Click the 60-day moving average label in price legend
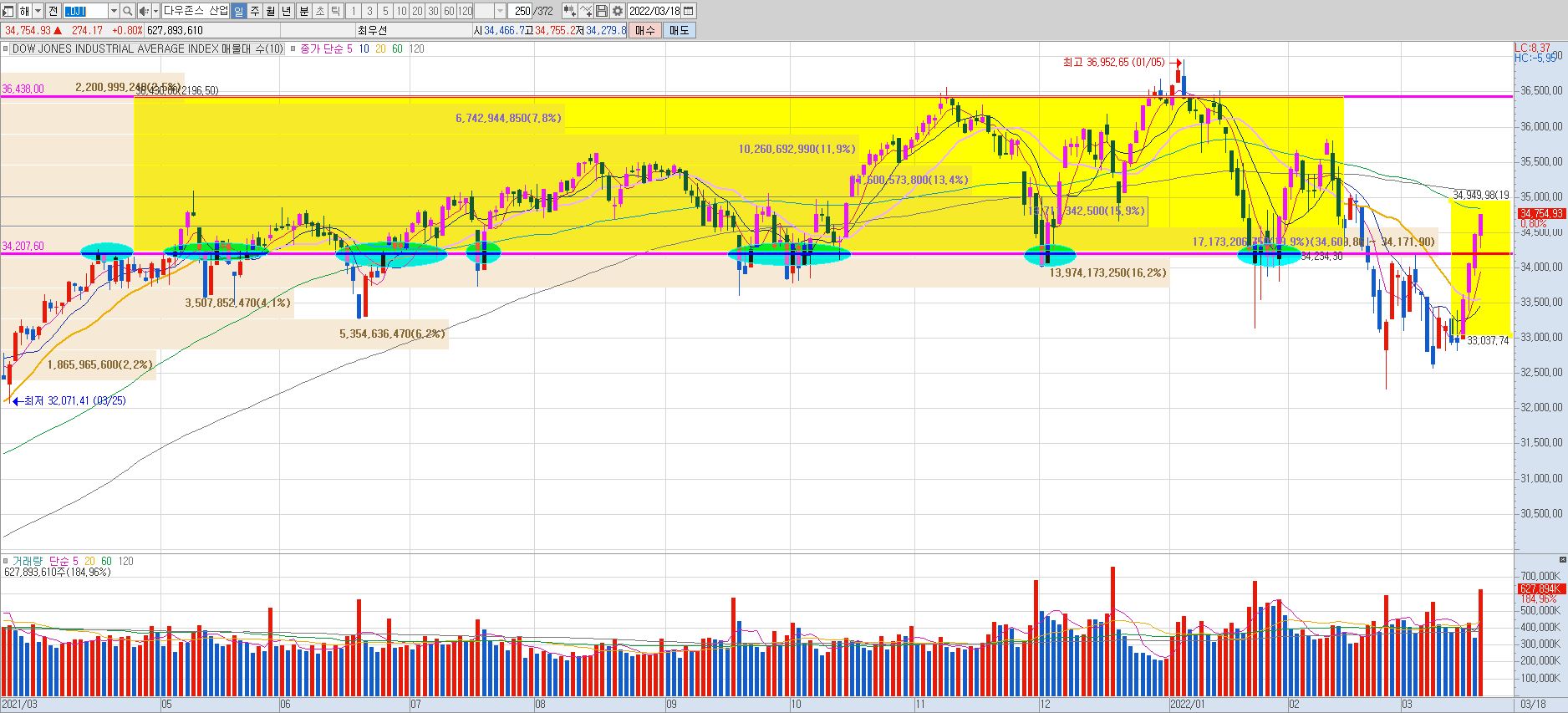Viewport: 1568px width, 713px height. [x=397, y=48]
